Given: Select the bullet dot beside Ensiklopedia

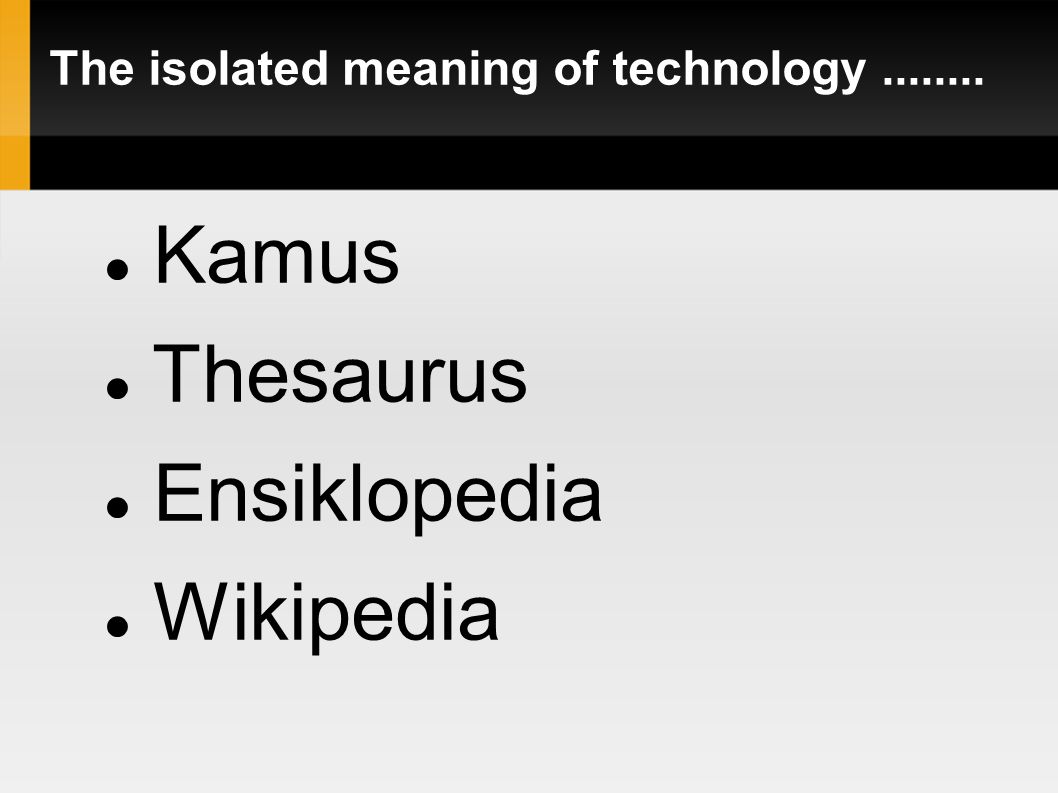Looking at the screenshot, I should click(x=117, y=507).
